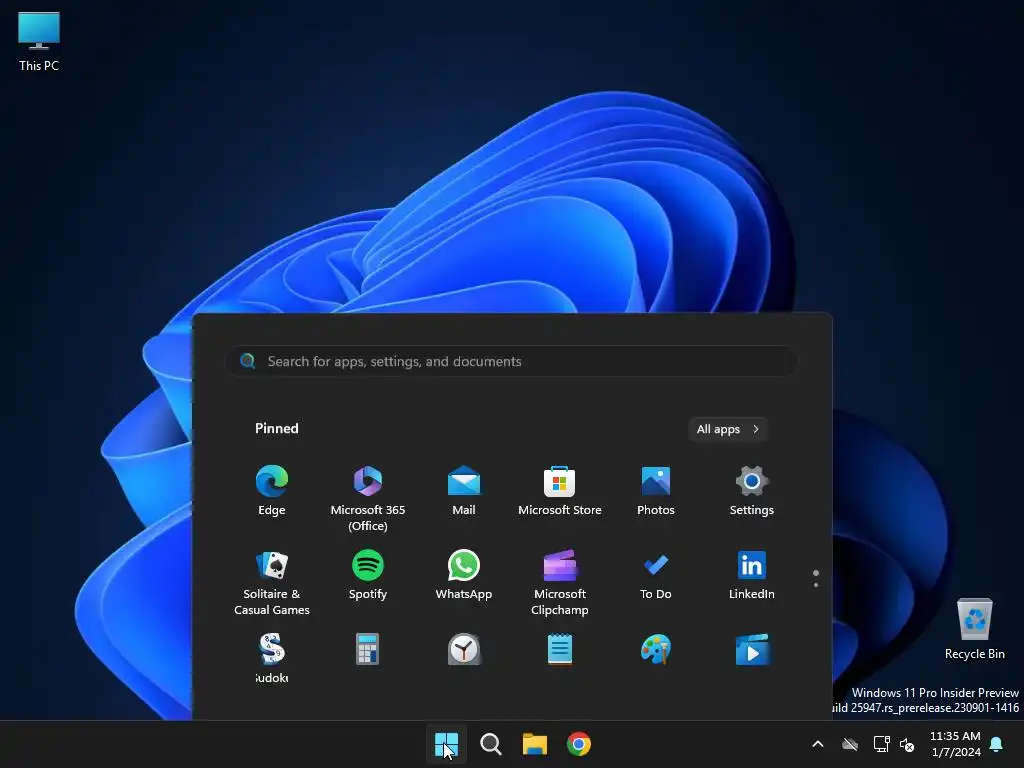1024x768 pixels.
Task: Open Microsoft Store from pinned apps
Action: (x=560, y=490)
